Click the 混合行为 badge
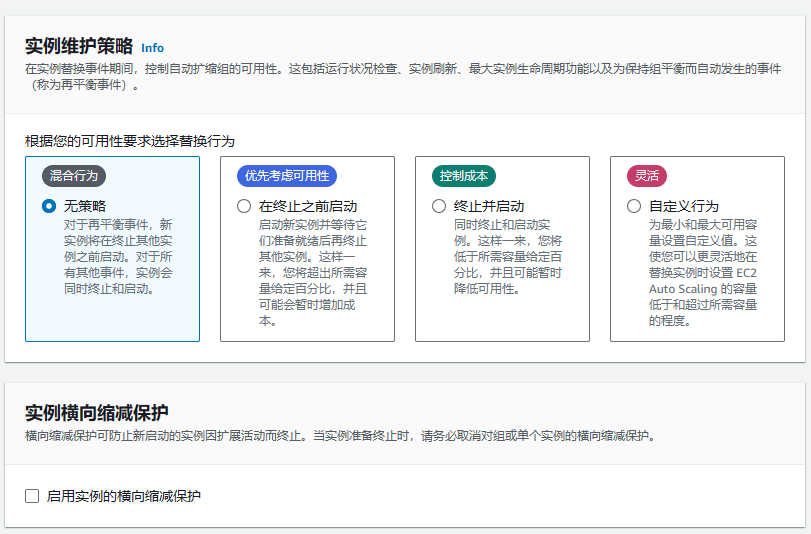The width and height of the screenshot is (811, 534). click(x=74, y=176)
